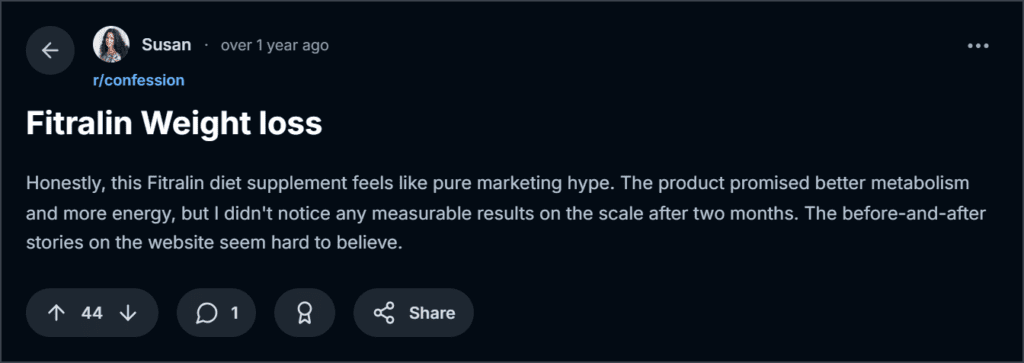Open Susan's profile picture avatar
This screenshot has width=1024, height=363.
pos(111,44)
